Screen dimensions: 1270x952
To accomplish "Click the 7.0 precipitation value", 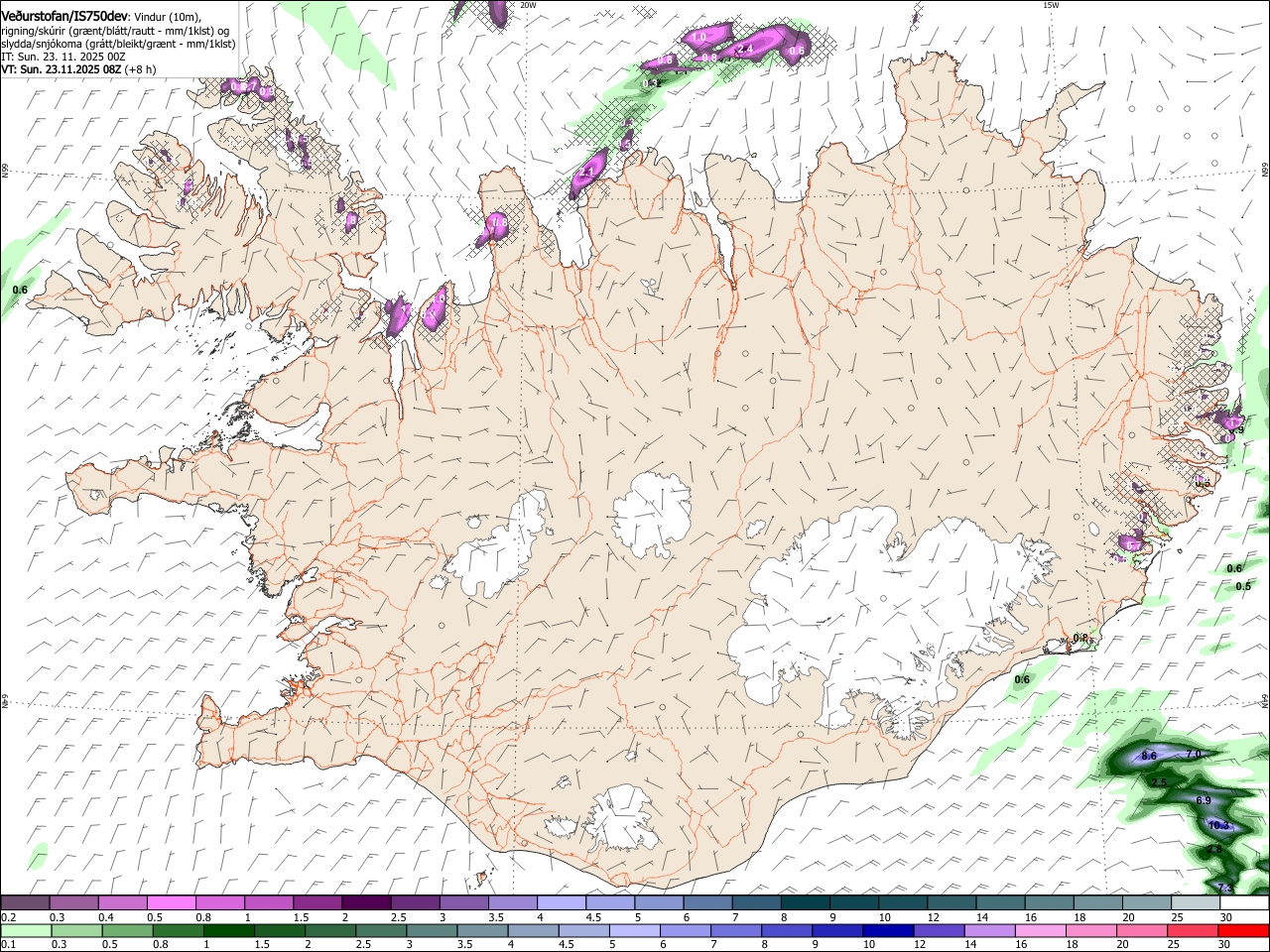I will [x=1194, y=754].
